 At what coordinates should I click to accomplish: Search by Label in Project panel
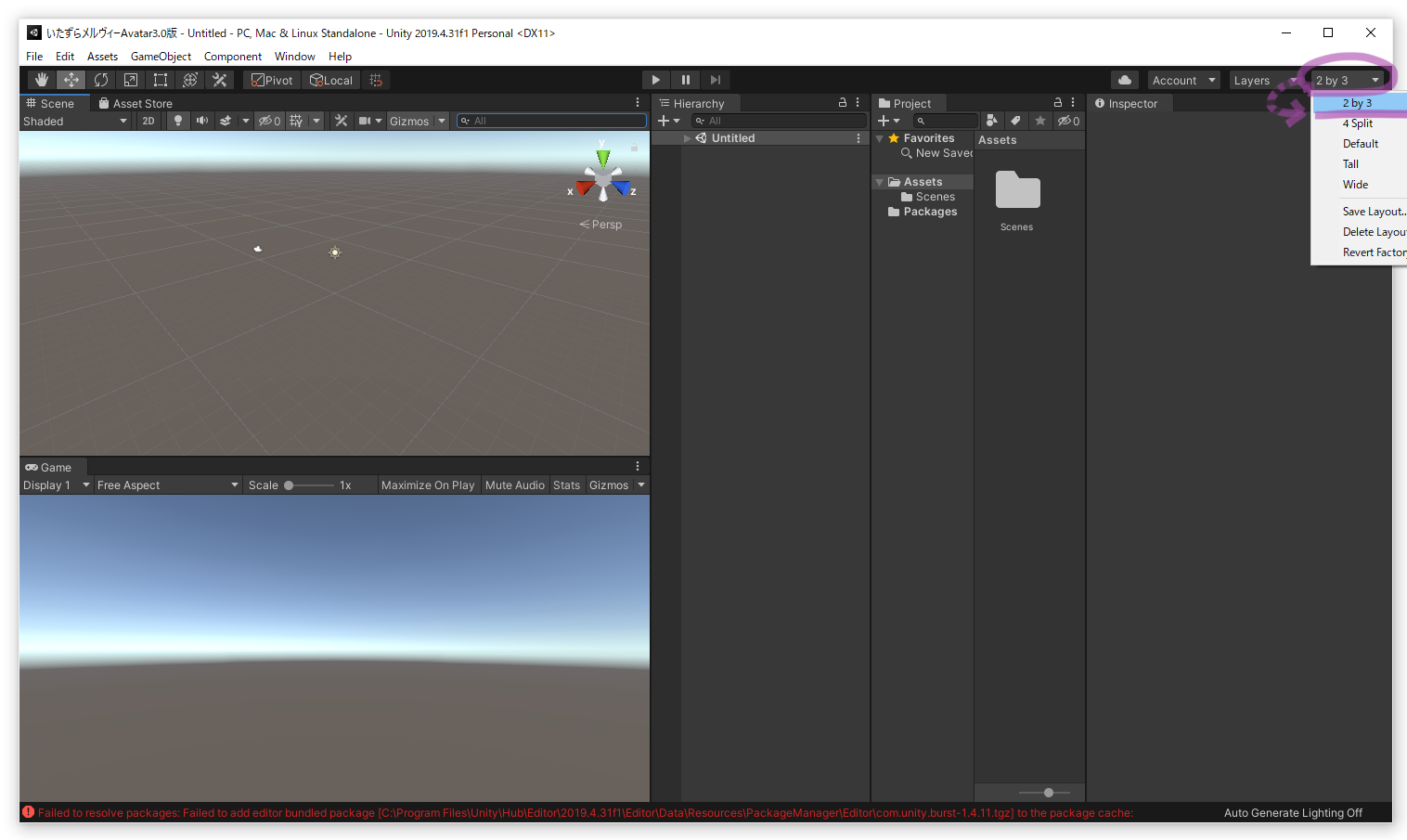coord(1016,121)
